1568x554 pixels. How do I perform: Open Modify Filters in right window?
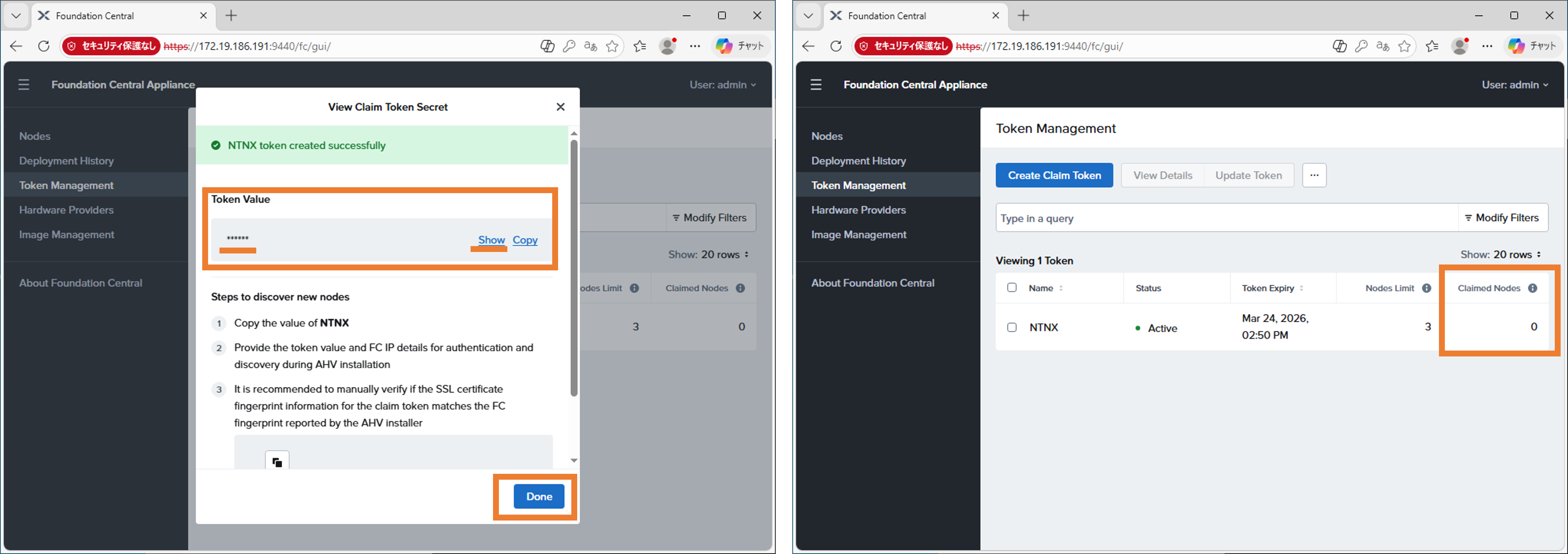point(1502,218)
